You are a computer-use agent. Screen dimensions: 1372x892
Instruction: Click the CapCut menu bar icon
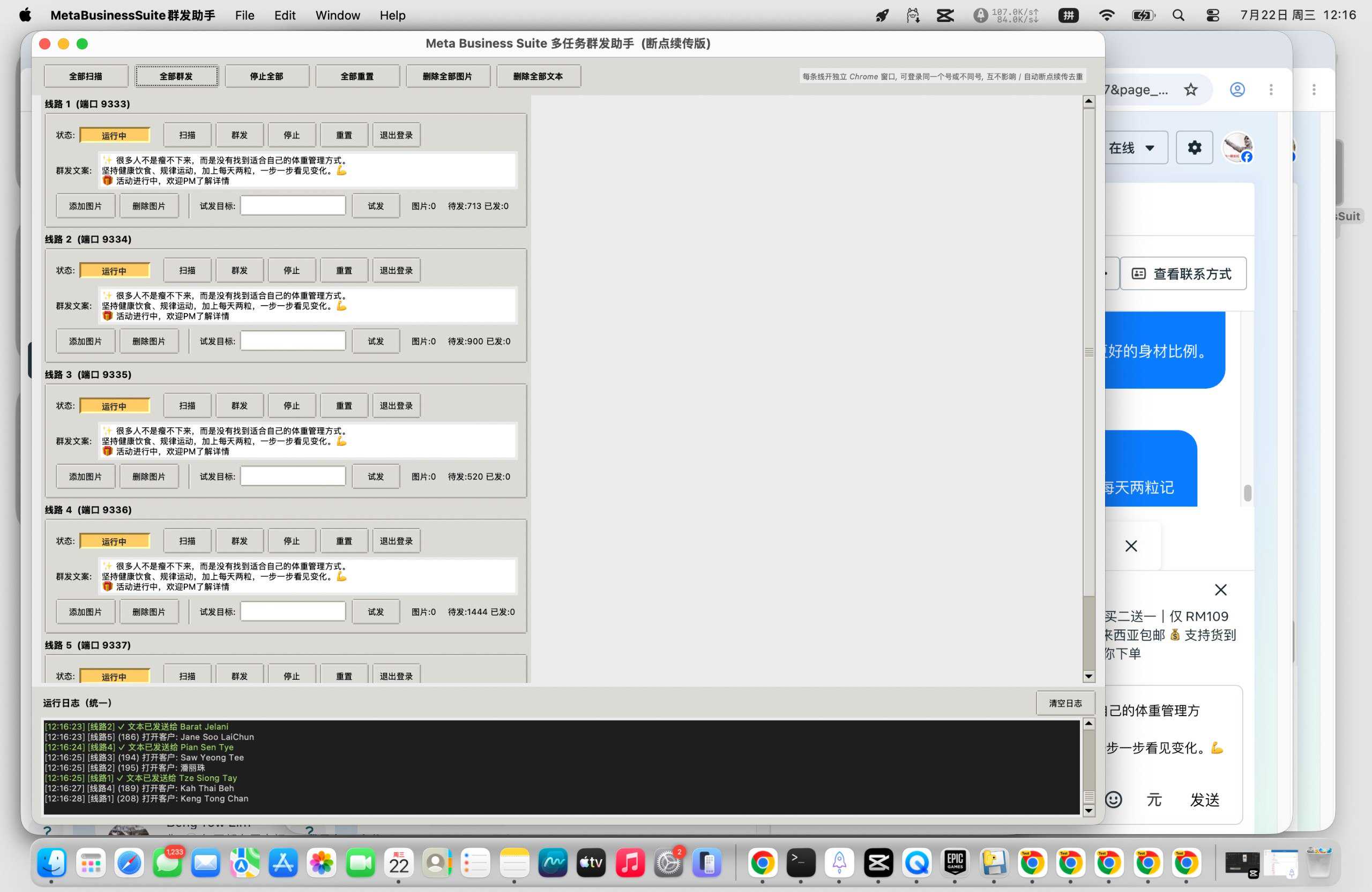945,15
